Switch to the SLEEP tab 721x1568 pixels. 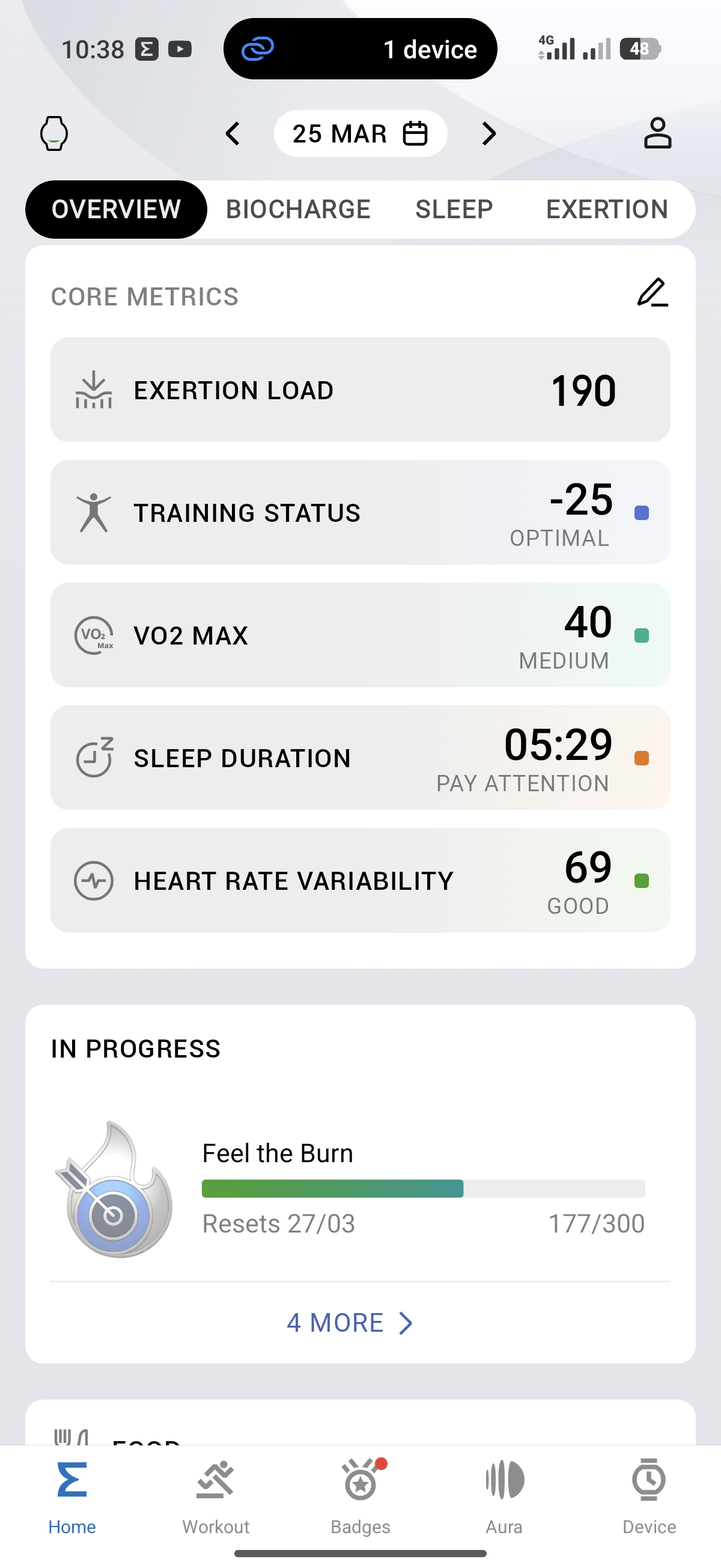(x=454, y=209)
